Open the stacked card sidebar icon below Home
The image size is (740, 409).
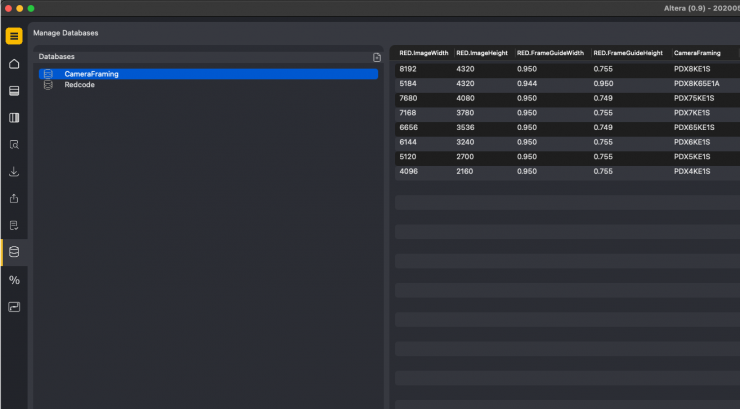pos(14,91)
